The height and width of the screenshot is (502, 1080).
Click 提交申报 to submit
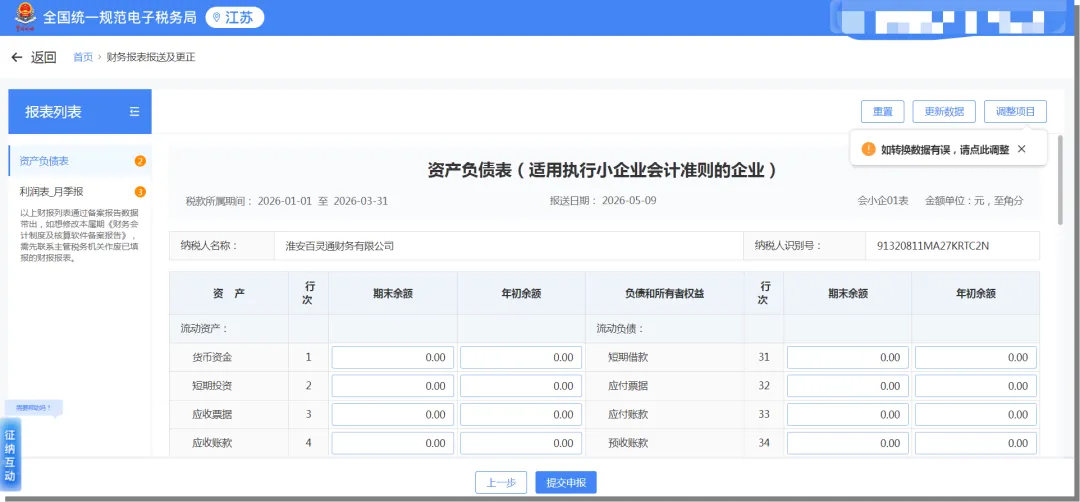pos(565,483)
